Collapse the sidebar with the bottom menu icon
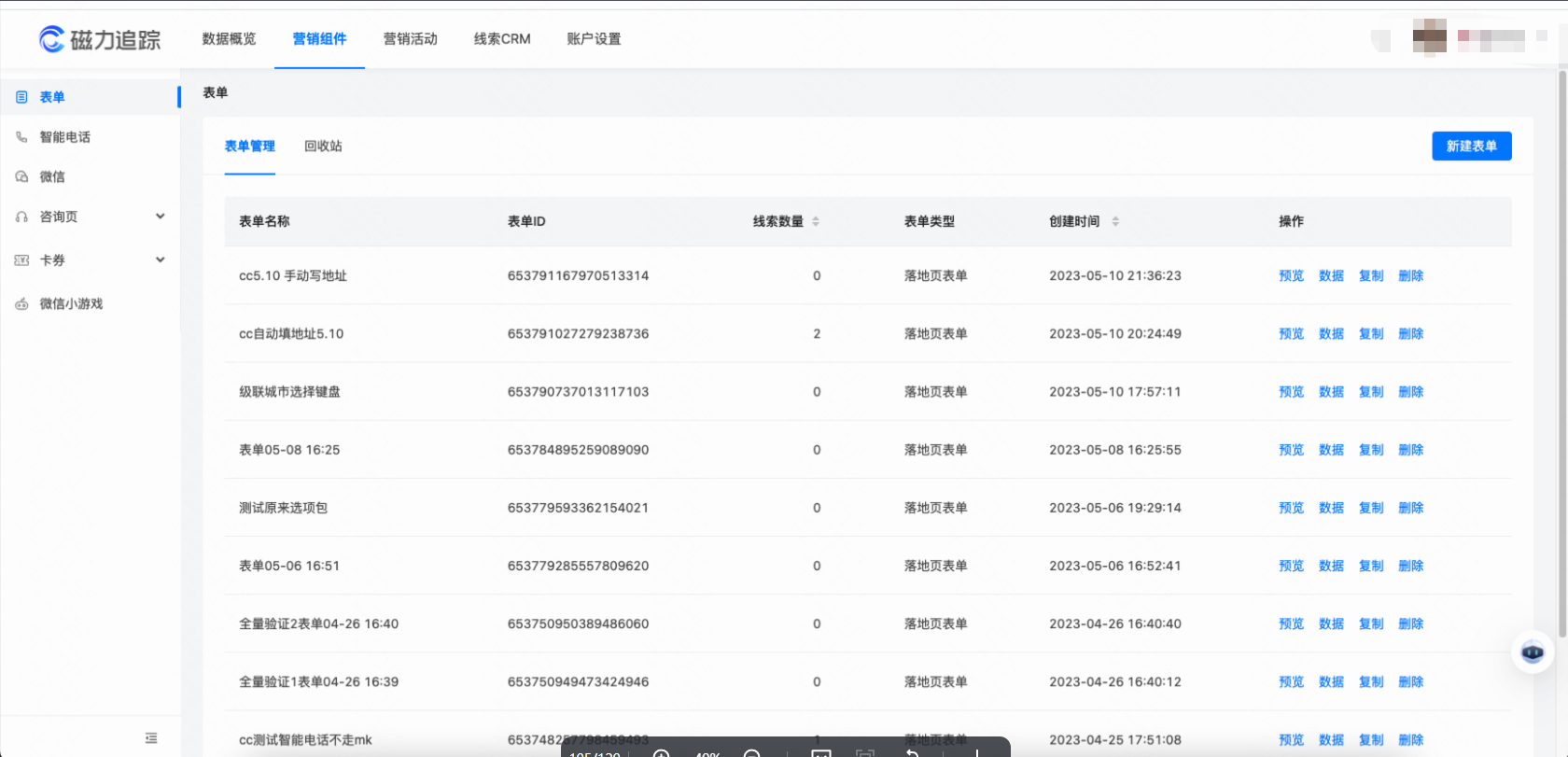1568x757 pixels. 151,738
